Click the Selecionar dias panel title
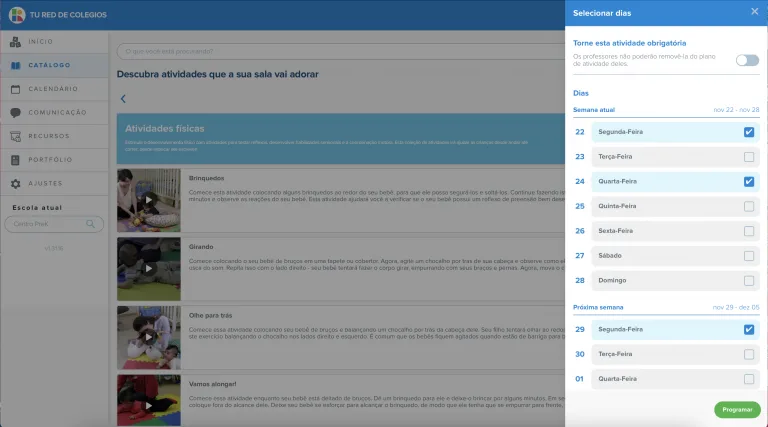The width and height of the screenshot is (768, 427). pos(602,13)
